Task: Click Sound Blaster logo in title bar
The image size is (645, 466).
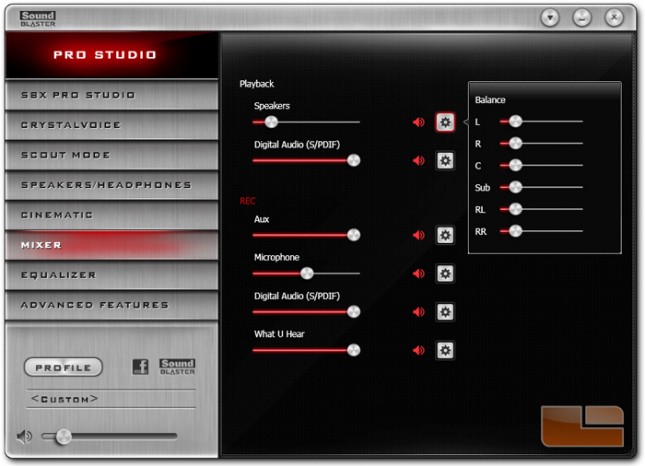Action: click(38, 19)
